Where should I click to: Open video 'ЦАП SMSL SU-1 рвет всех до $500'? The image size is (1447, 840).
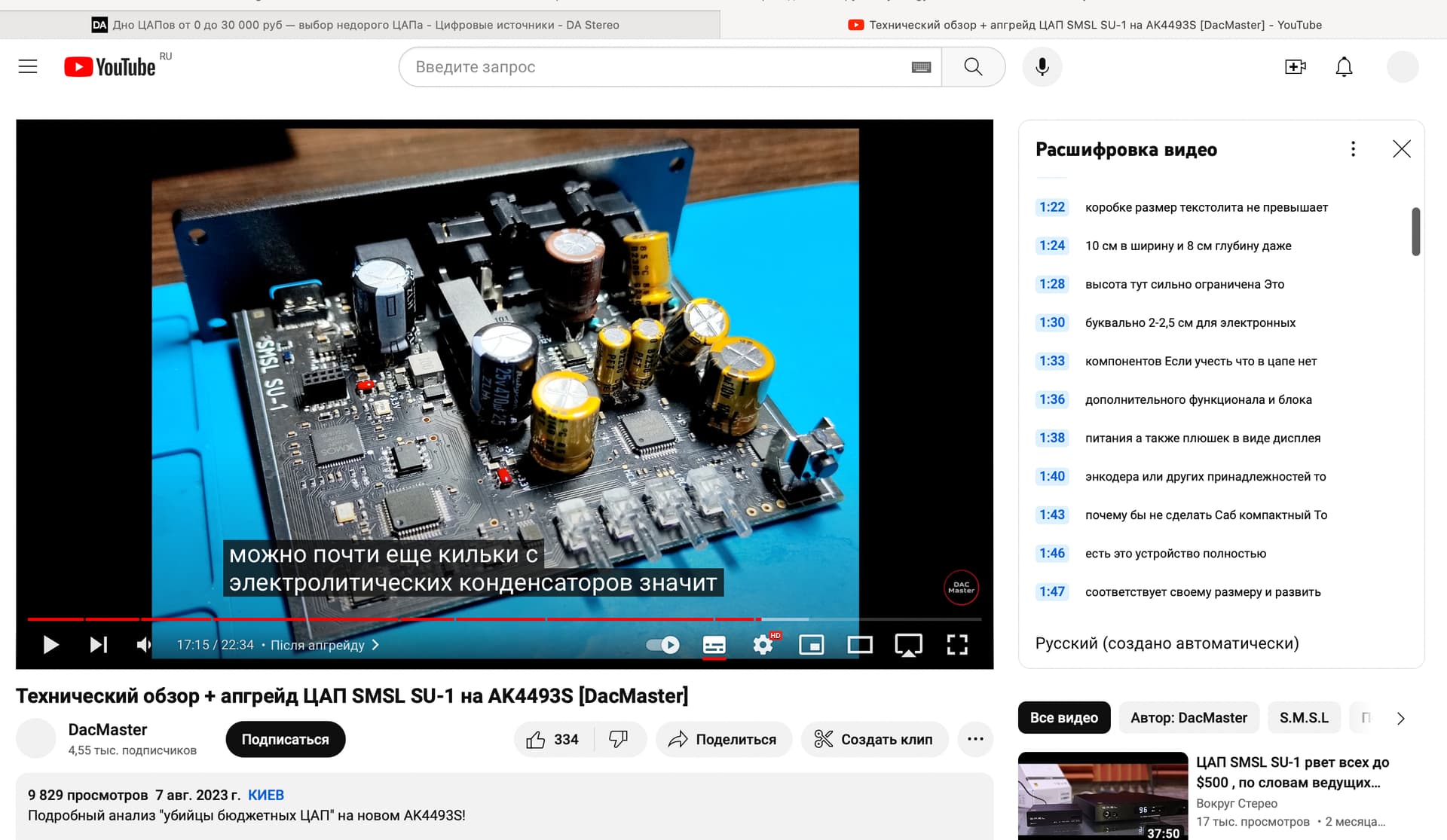1293,772
